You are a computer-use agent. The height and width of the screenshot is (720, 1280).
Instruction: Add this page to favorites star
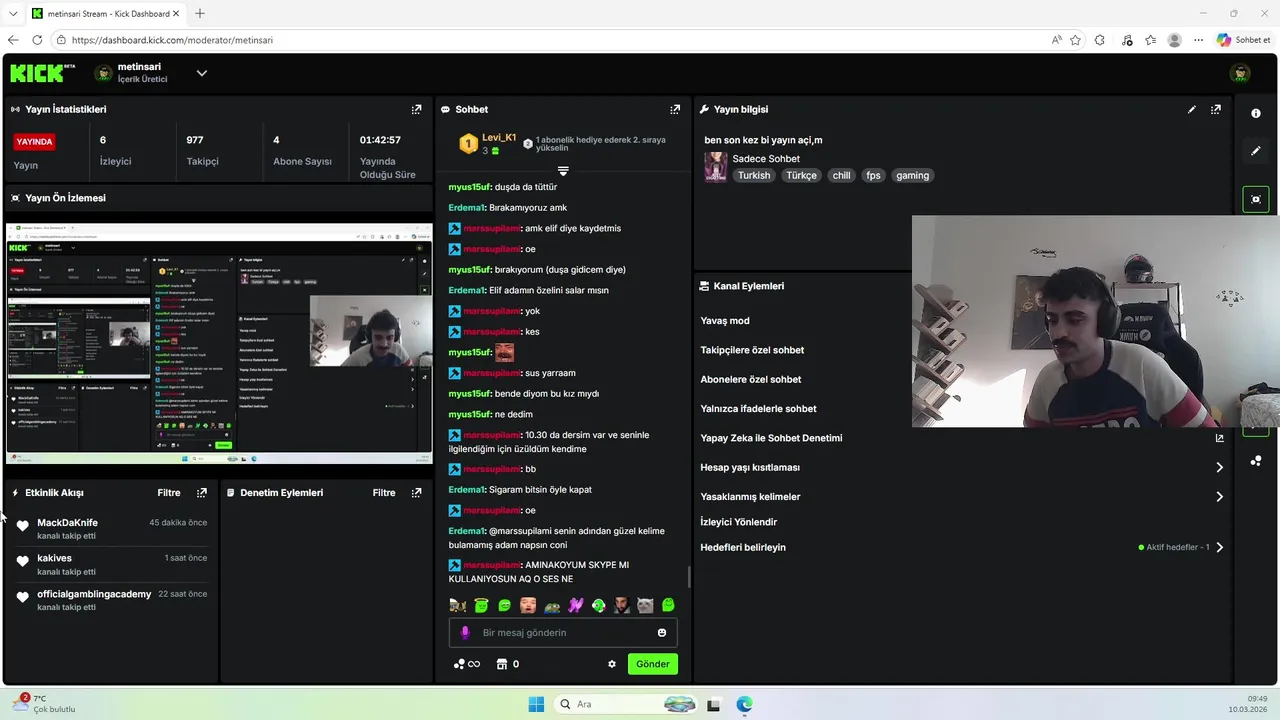tap(1075, 40)
